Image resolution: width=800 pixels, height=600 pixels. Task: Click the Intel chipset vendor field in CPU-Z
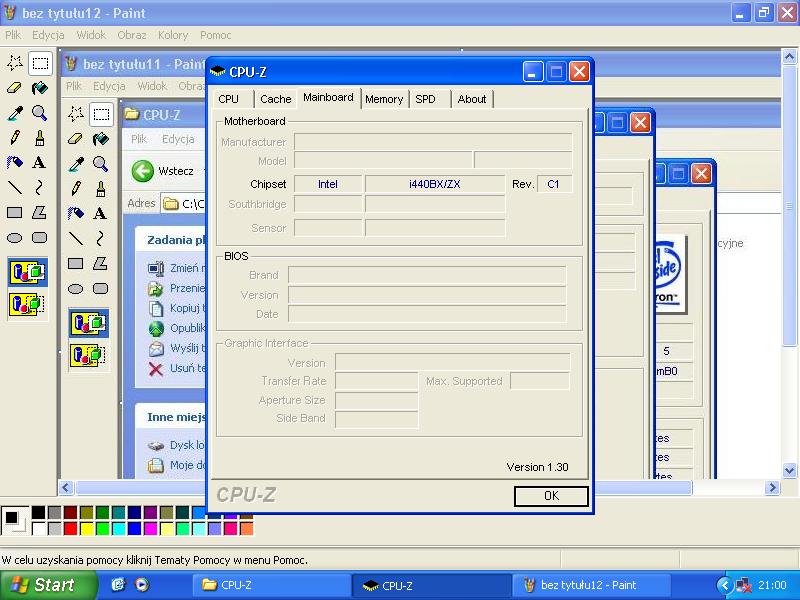(x=328, y=184)
